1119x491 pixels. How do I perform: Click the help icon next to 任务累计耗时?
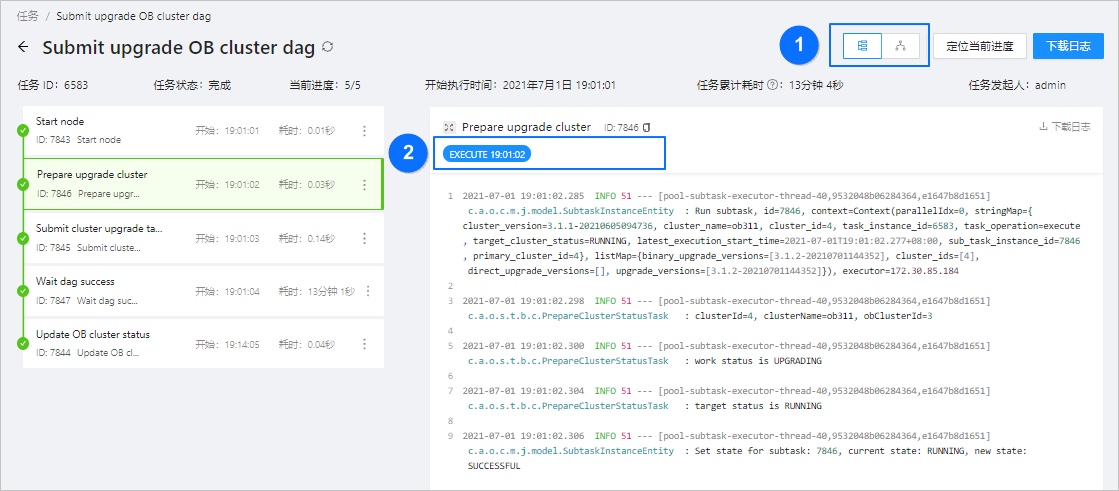click(x=772, y=85)
